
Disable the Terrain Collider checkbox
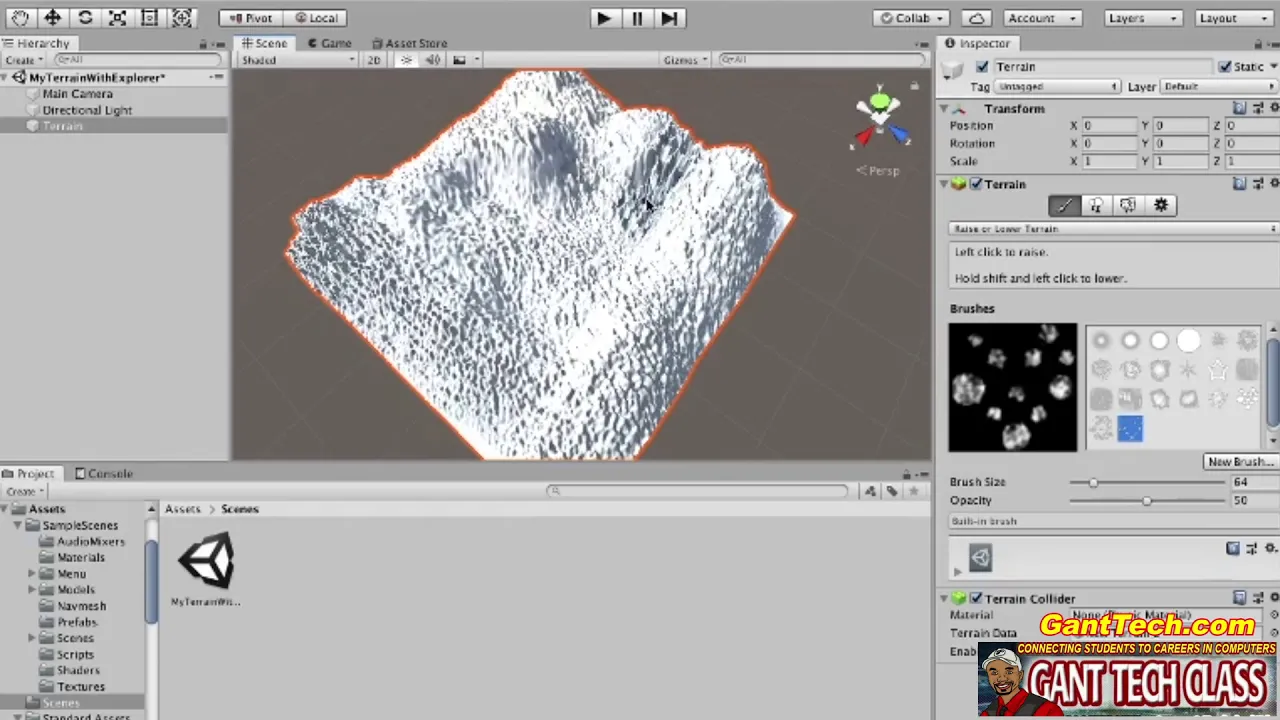coord(976,598)
